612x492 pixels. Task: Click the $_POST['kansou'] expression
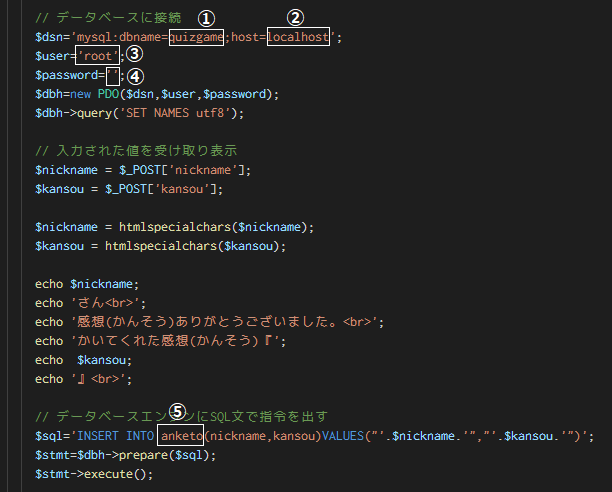[161, 189]
